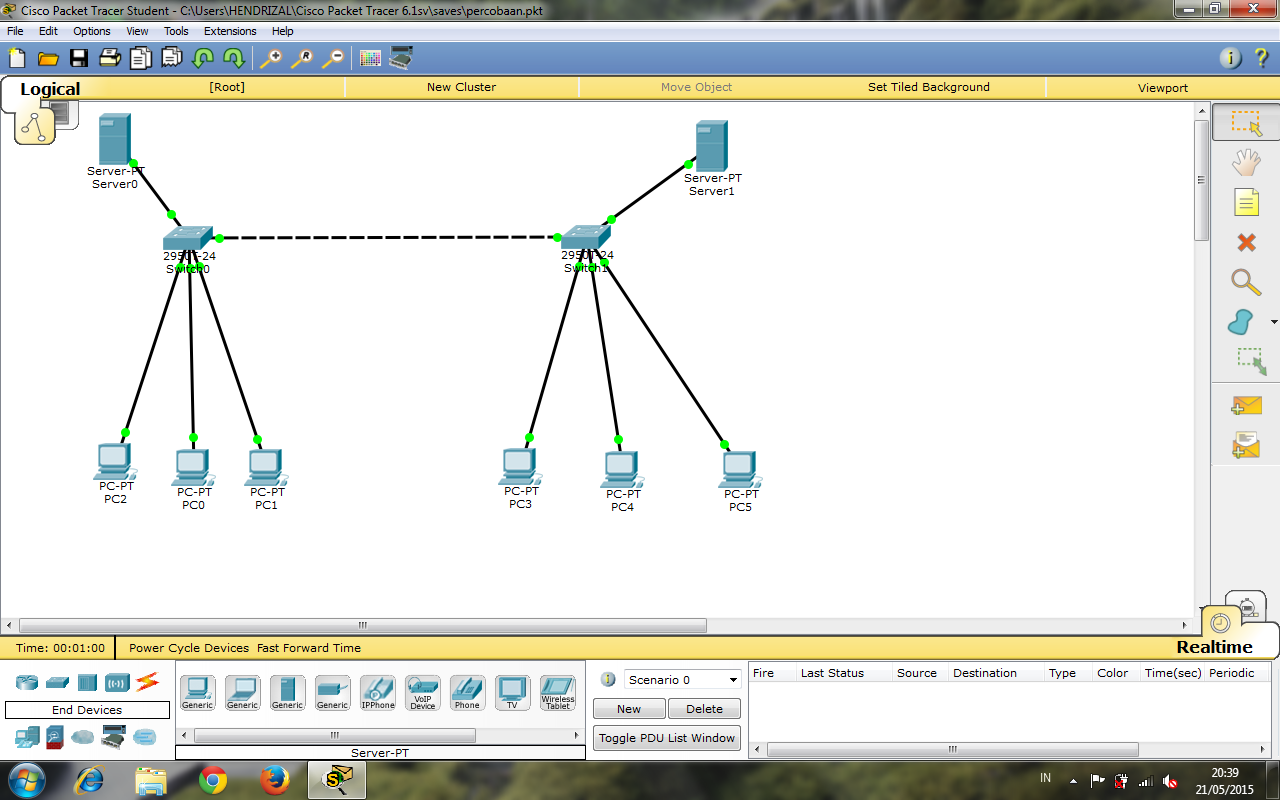Pick the Place Note tool
Image resolution: width=1280 pixels, height=800 pixels.
(1246, 203)
